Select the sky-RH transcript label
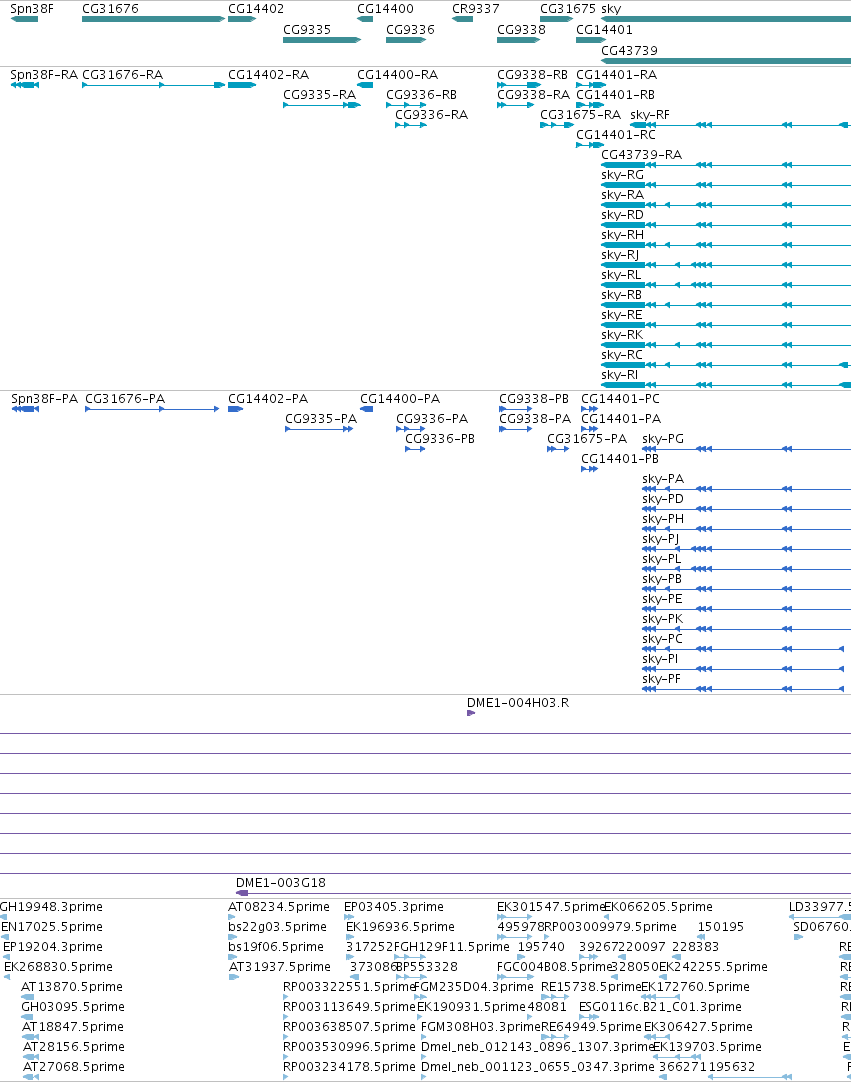The height and width of the screenshot is (1082, 851). click(x=623, y=235)
